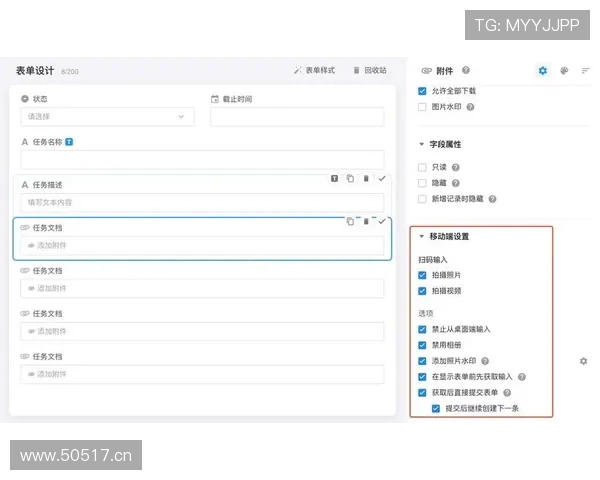Open the field settings gear tab

tap(543, 71)
